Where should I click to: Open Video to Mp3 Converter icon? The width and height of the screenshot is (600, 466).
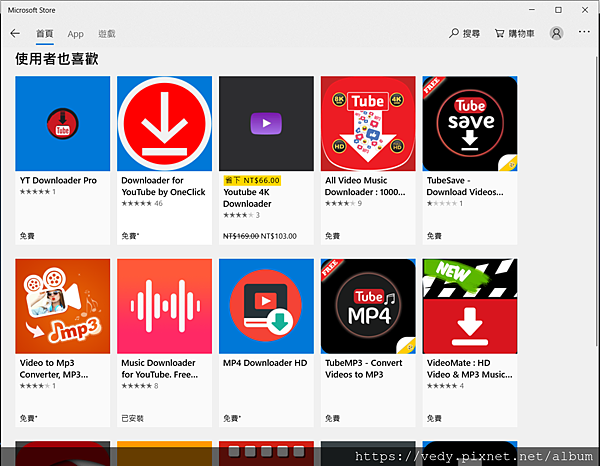point(63,306)
